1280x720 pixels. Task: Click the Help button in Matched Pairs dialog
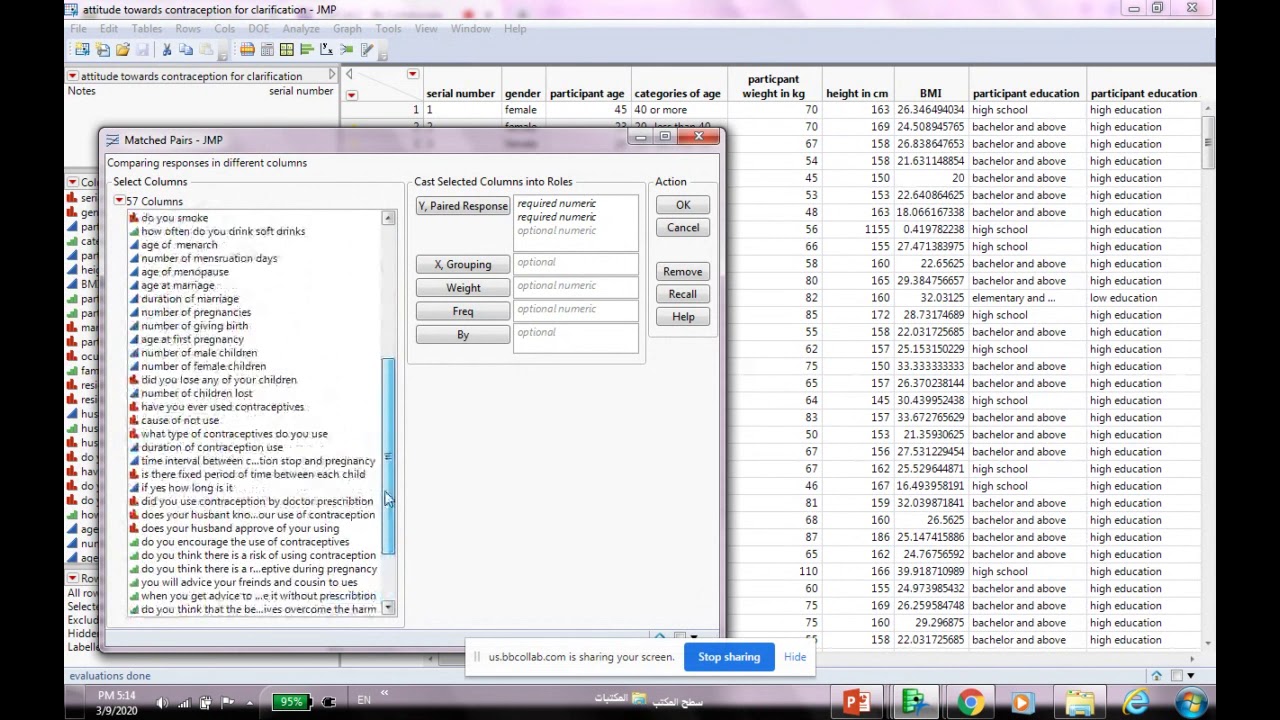point(683,317)
